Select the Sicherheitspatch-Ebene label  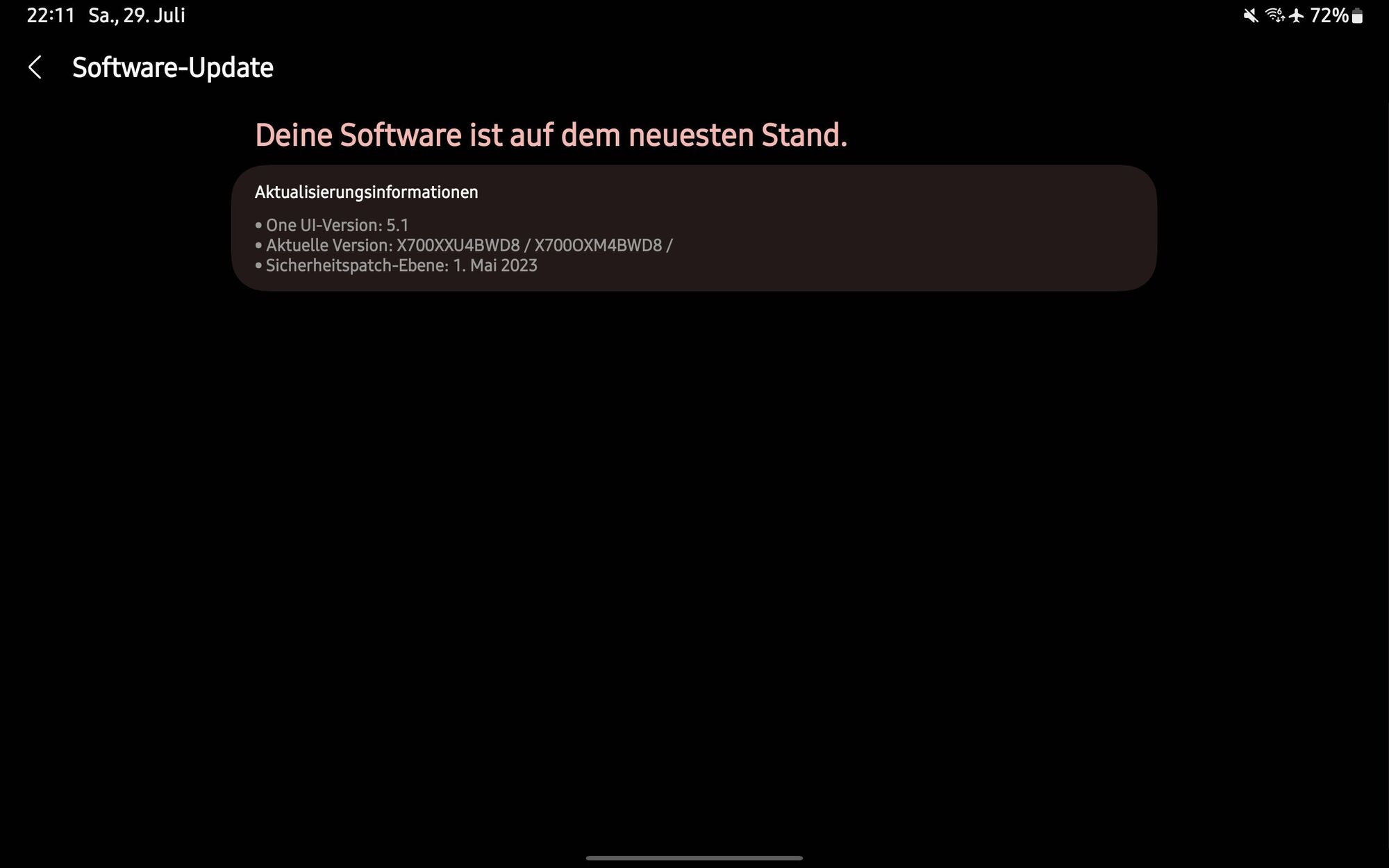pos(357,265)
